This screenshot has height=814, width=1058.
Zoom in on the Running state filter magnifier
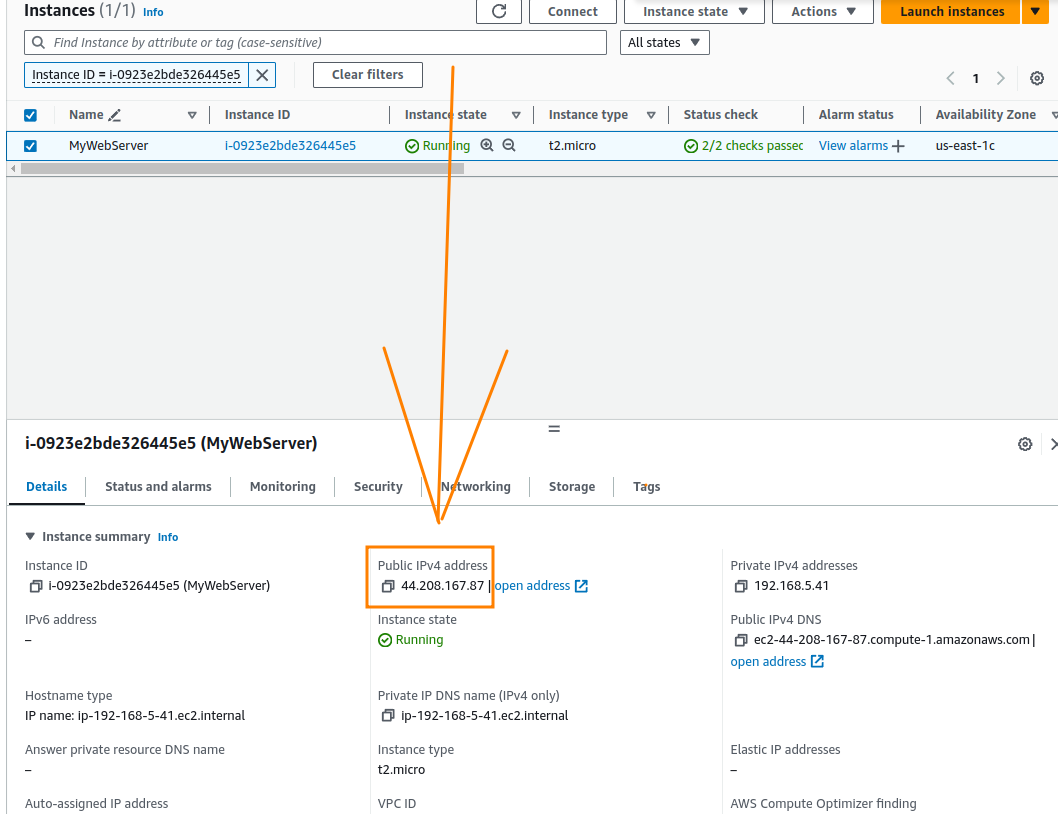pyautogui.click(x=489, y=144)
